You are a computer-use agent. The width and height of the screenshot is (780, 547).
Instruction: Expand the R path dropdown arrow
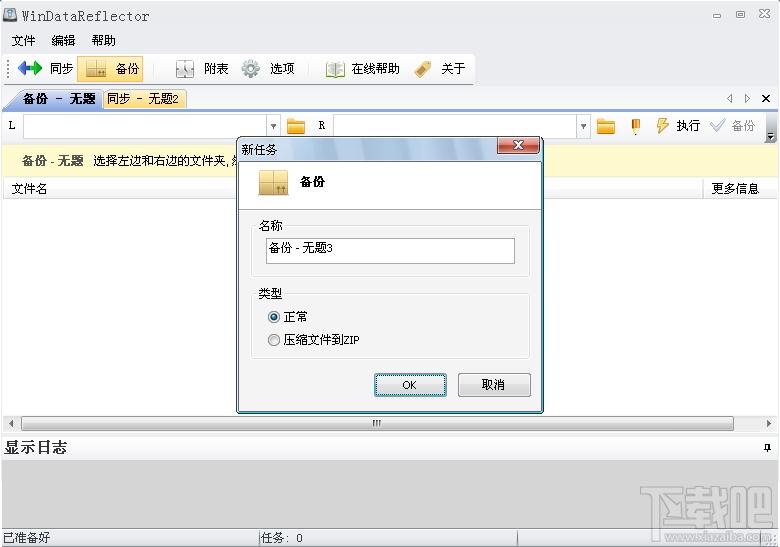(x=584, y=126)
